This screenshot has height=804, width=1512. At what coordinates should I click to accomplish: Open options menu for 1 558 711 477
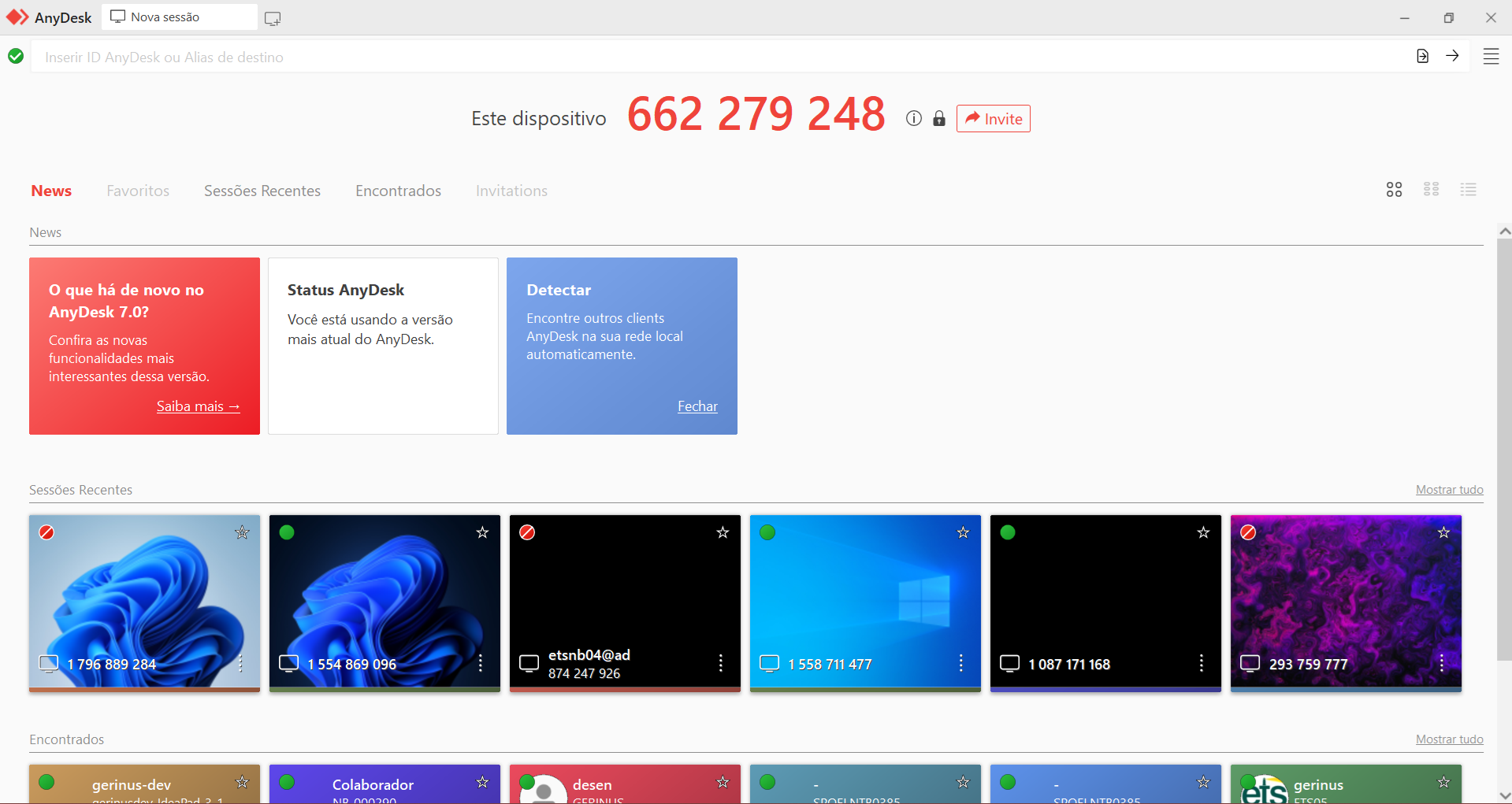pyautogui.click(x=961, y=663)
